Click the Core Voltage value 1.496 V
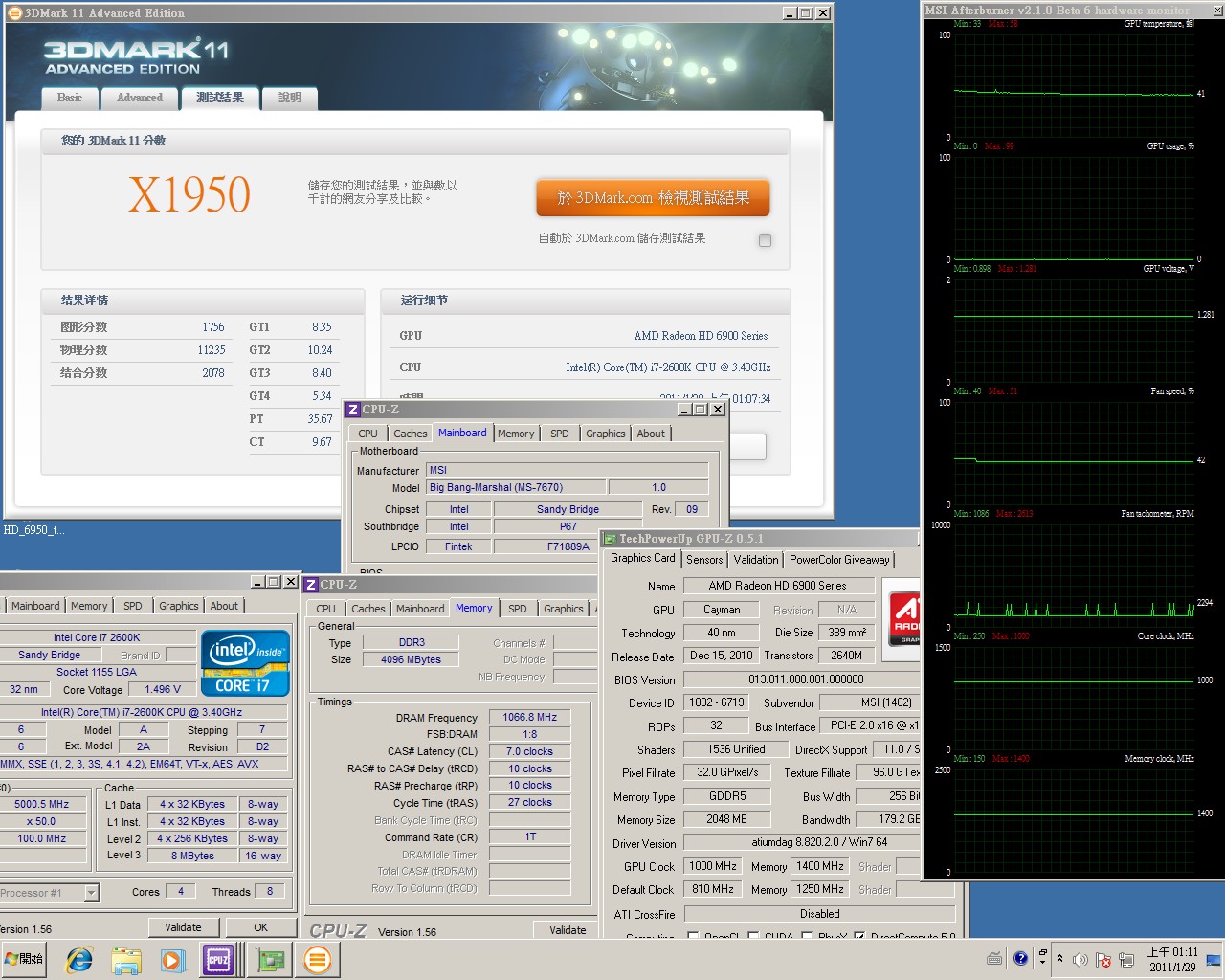 [x=163, y=689]
